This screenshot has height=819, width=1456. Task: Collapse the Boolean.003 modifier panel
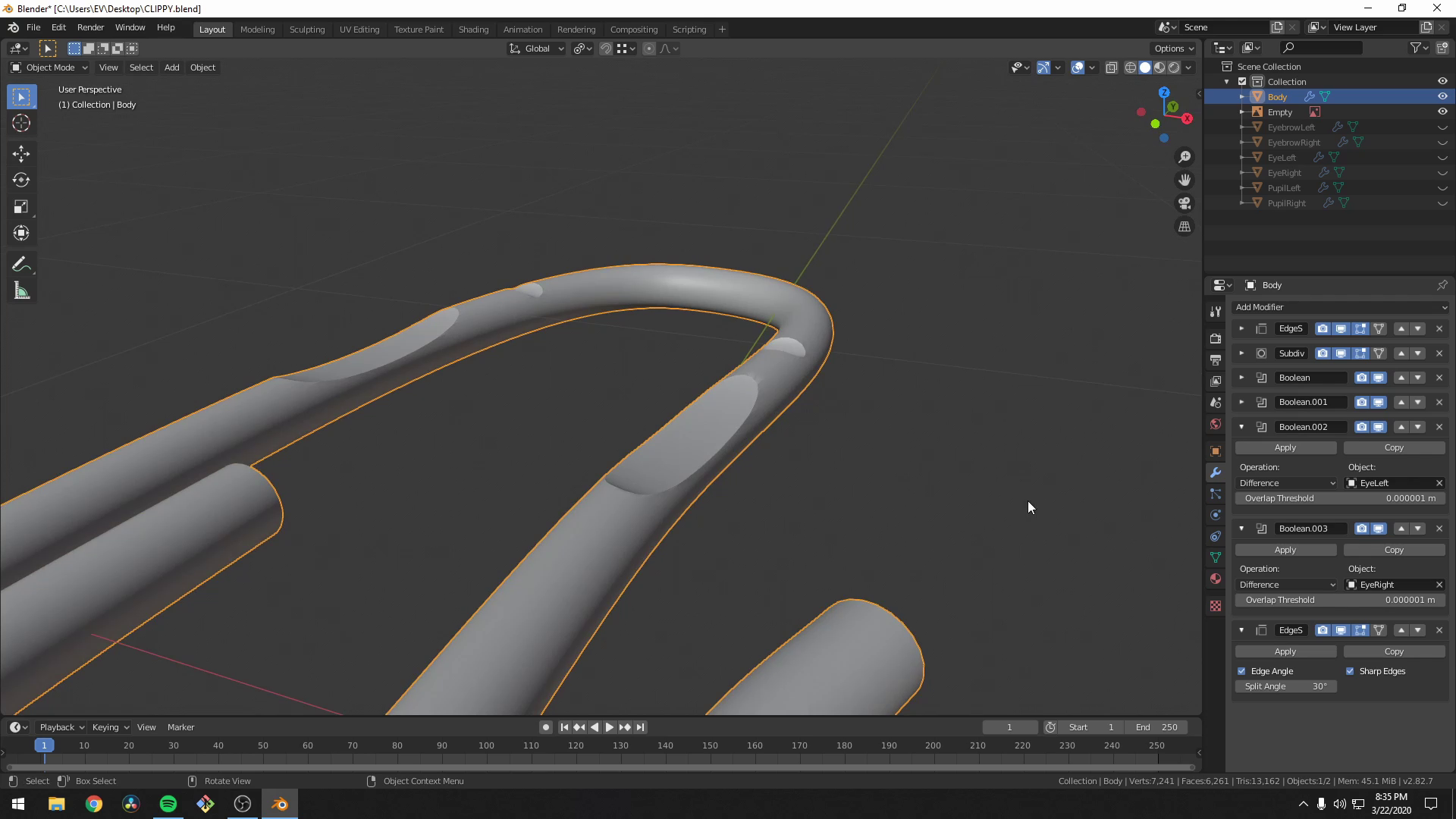pyautogui.click(x=1241, y=529)
